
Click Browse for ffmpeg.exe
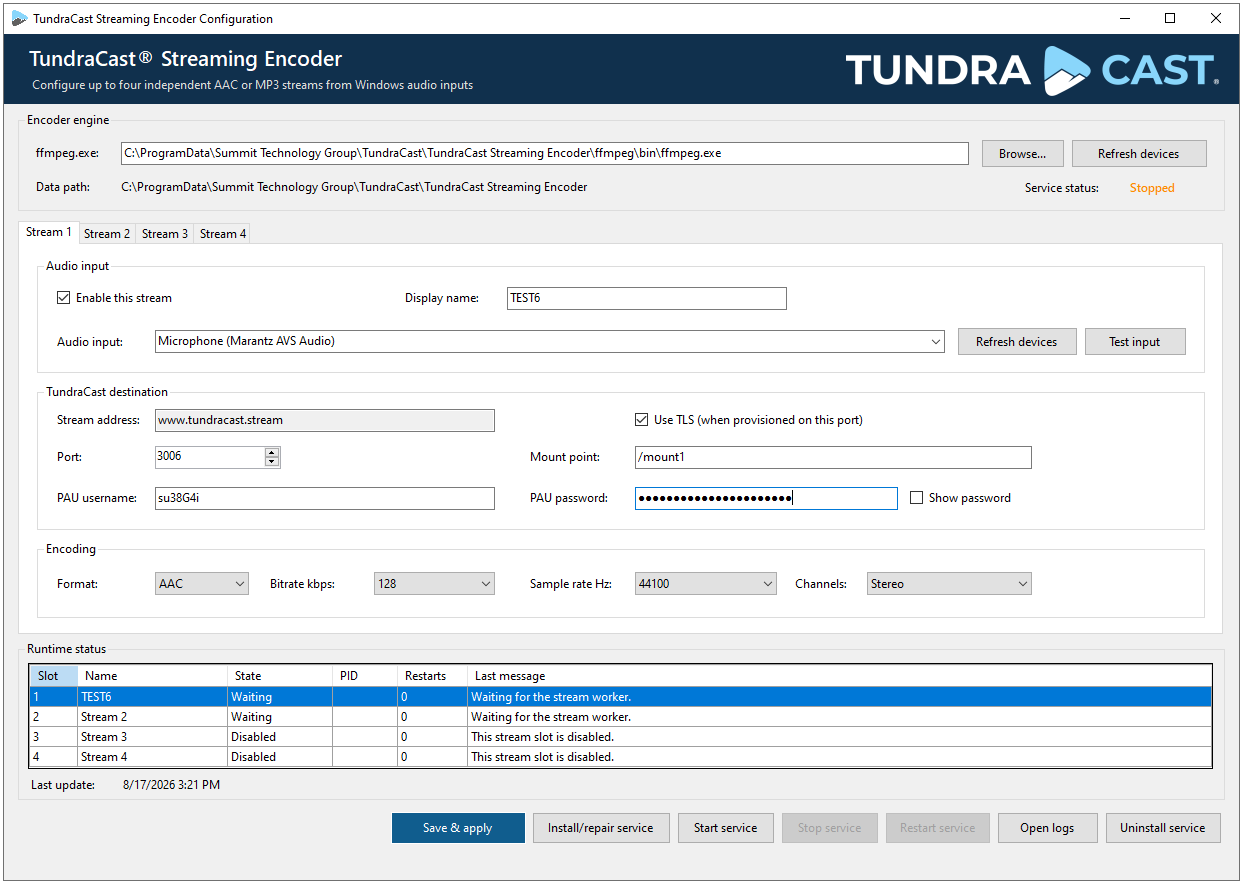(x=1022, y=154)
